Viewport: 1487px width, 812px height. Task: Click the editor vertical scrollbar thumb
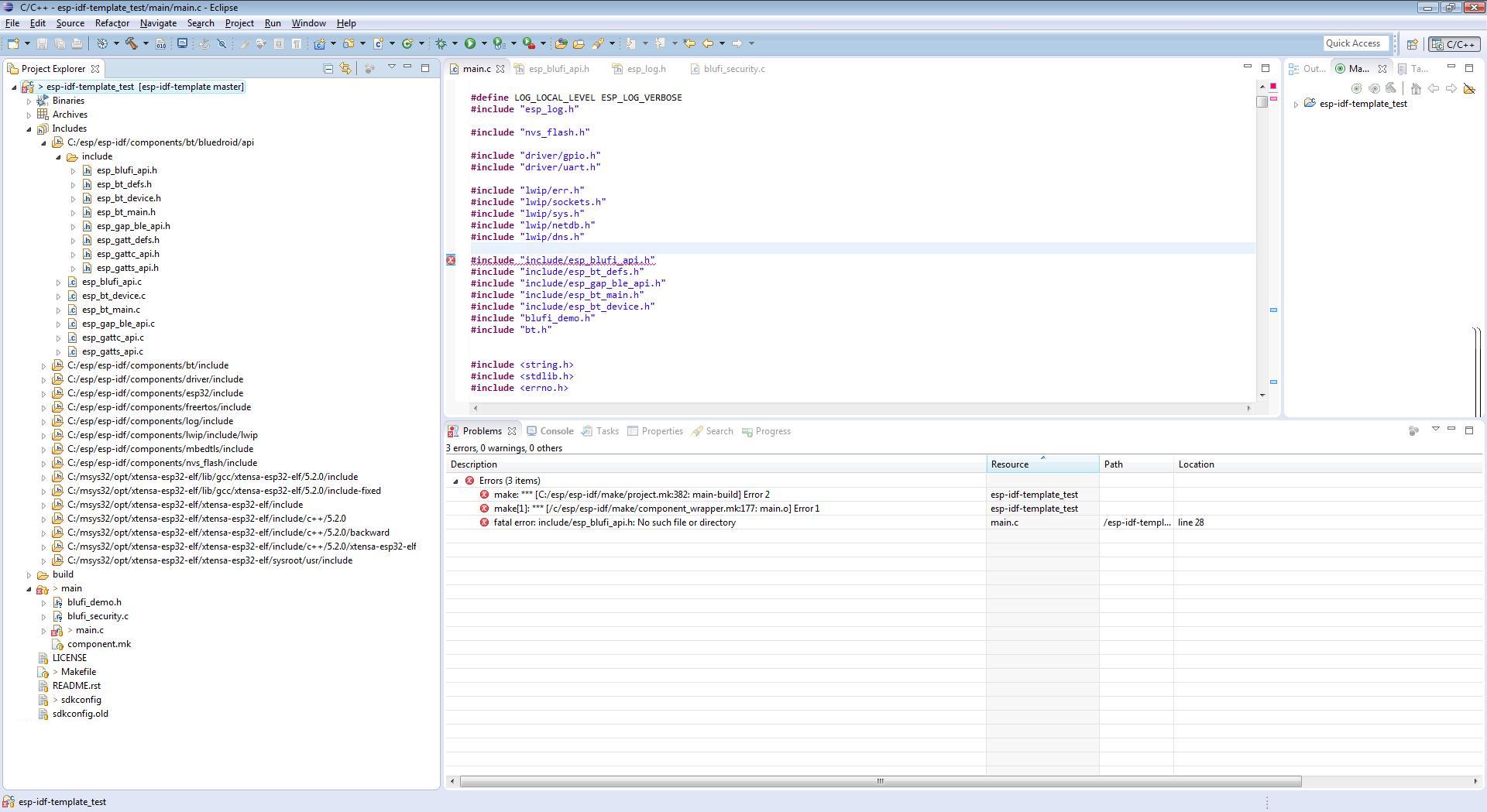pyautogui.click(x=1262, y=101)
